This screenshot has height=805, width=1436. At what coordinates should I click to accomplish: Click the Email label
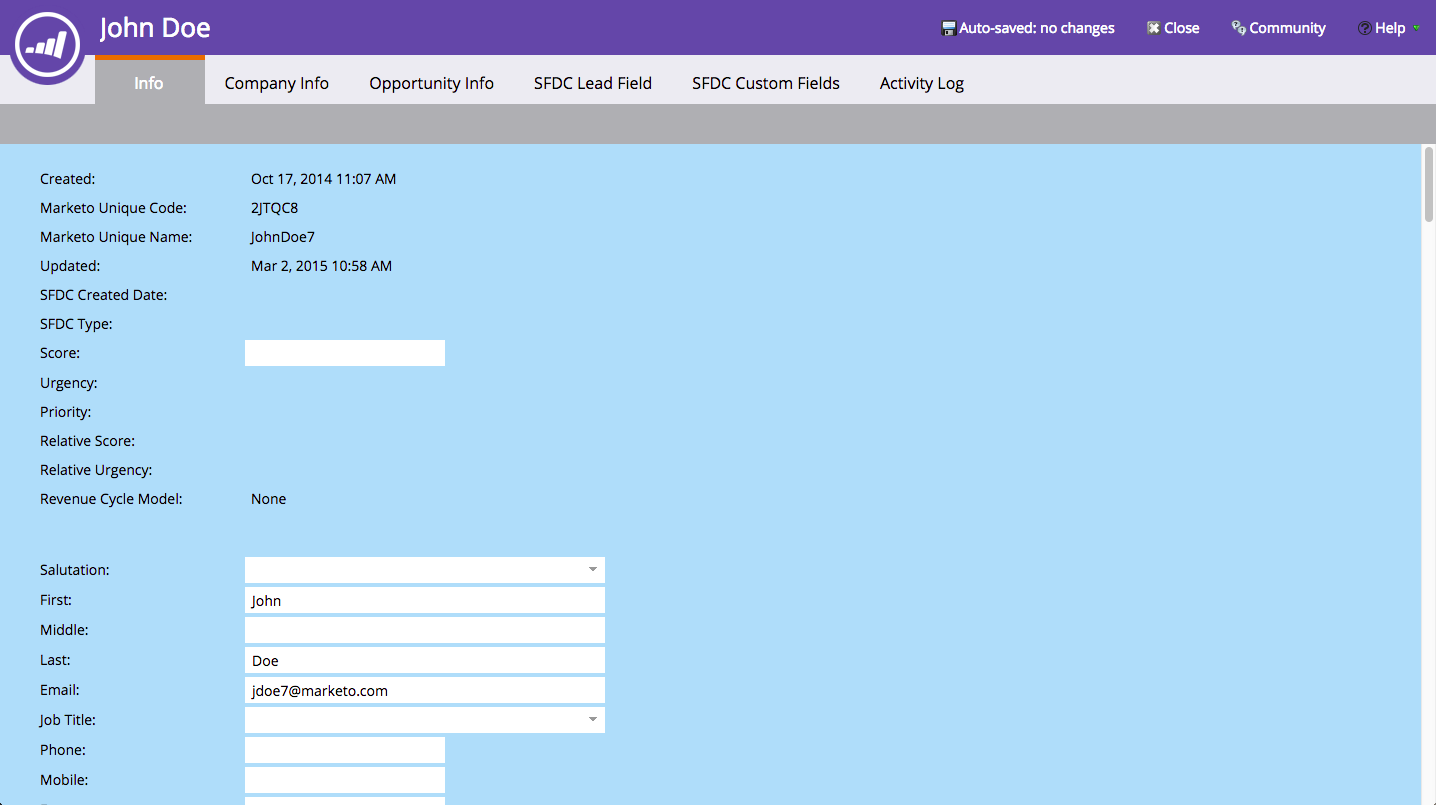(60, 690)
